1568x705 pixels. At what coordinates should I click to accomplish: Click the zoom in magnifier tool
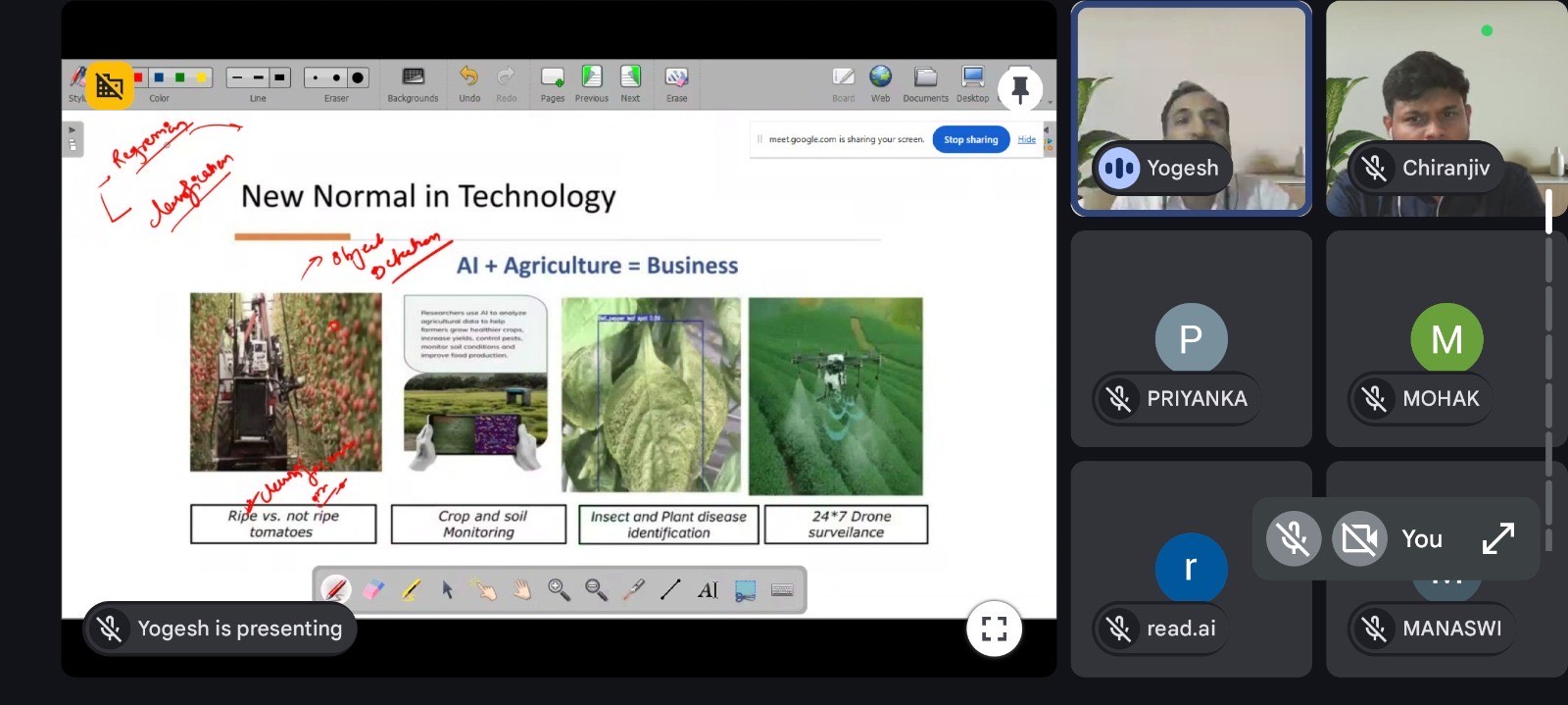coord(559,589)
